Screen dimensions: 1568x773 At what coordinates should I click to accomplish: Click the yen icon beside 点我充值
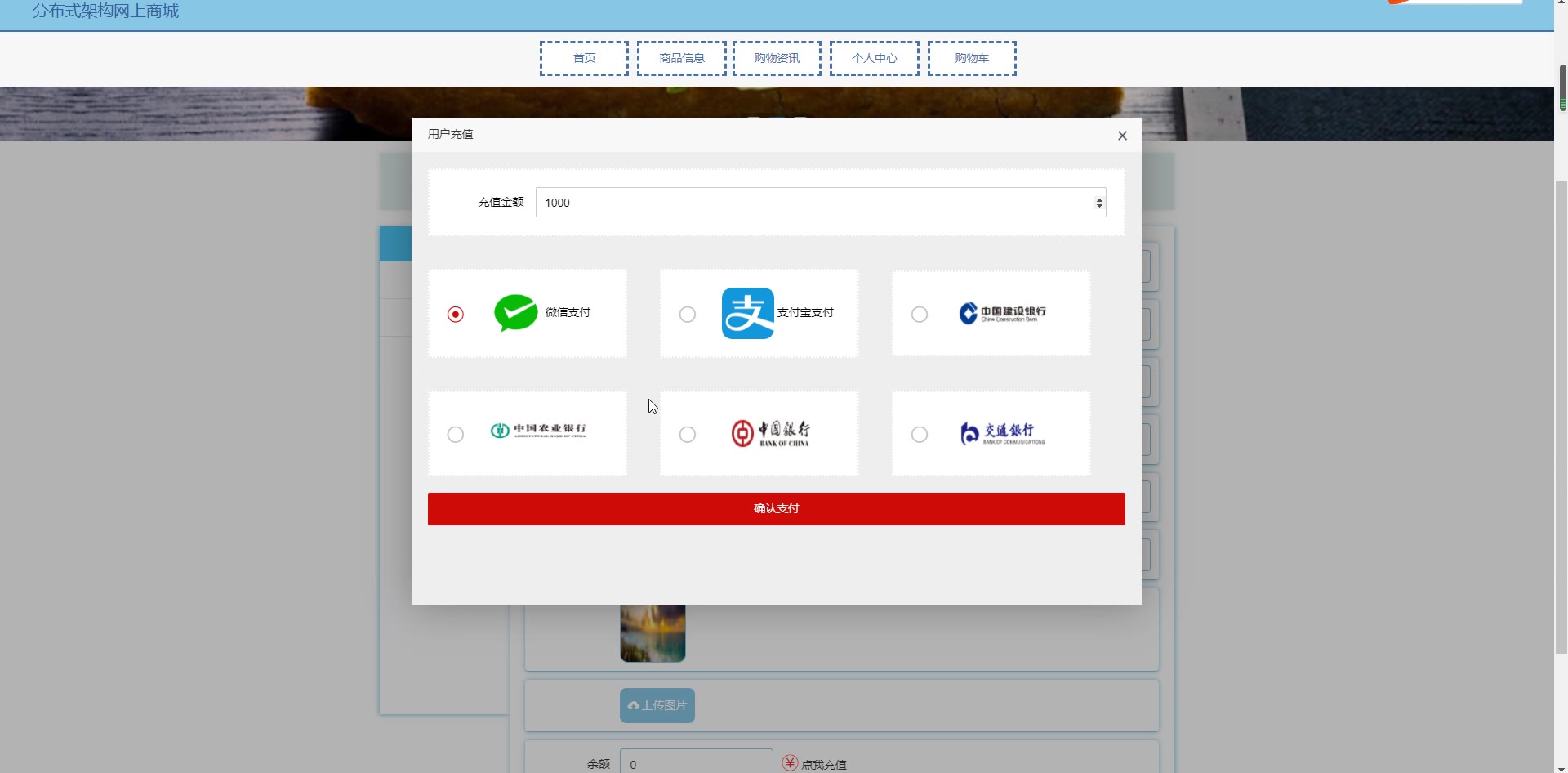coord(790,763)
